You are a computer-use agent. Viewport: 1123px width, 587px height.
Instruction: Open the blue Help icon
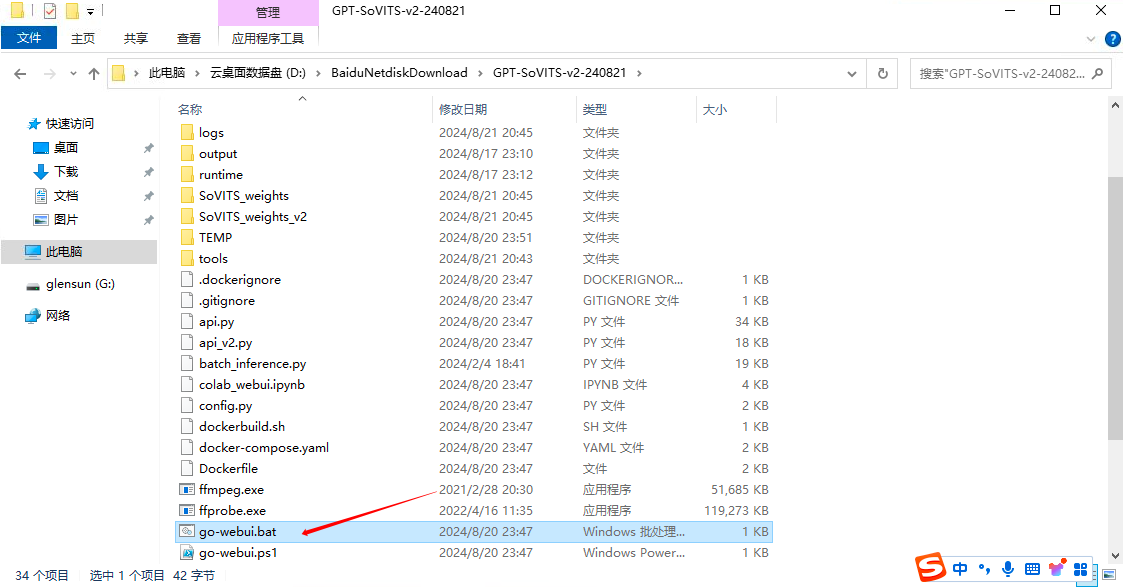(x=1112, y=39)
